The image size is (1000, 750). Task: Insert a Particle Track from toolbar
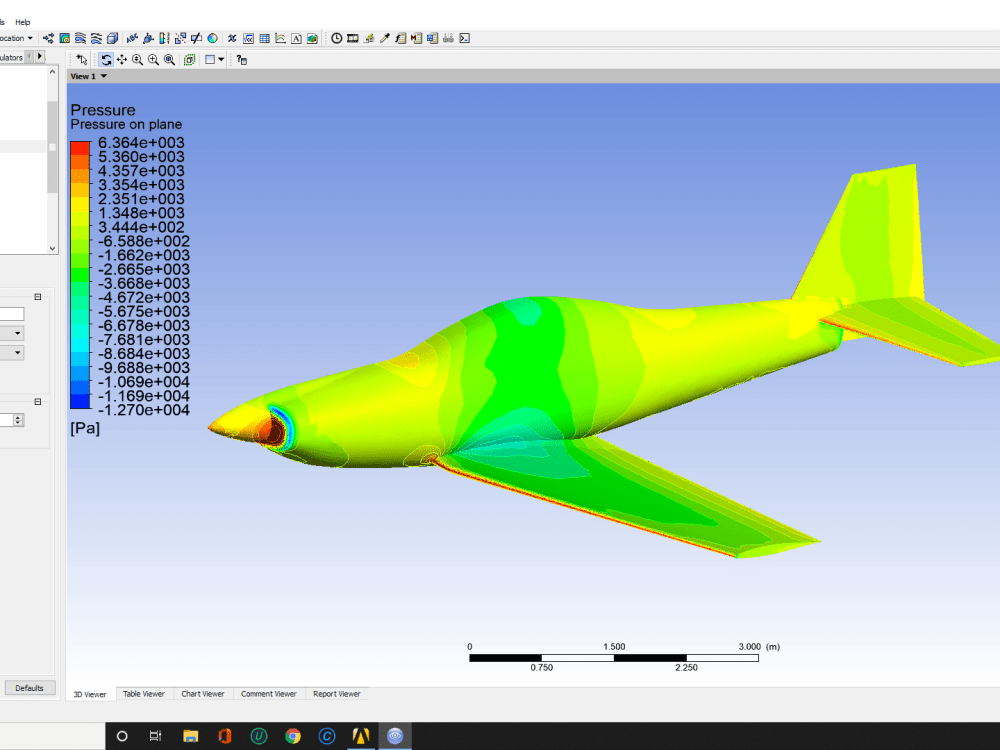click(96, 38)
